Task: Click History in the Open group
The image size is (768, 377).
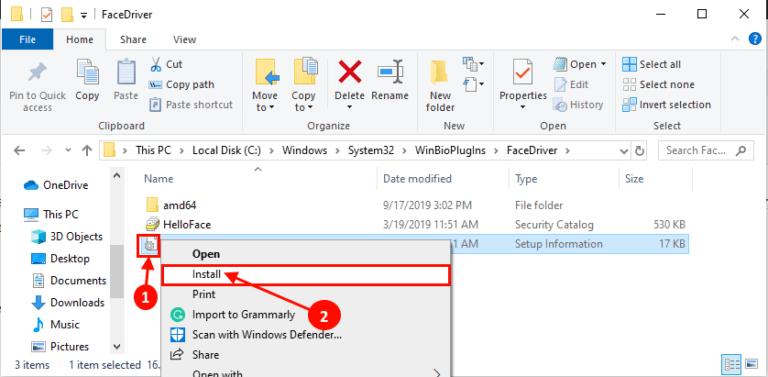Action: click(578, 105)
